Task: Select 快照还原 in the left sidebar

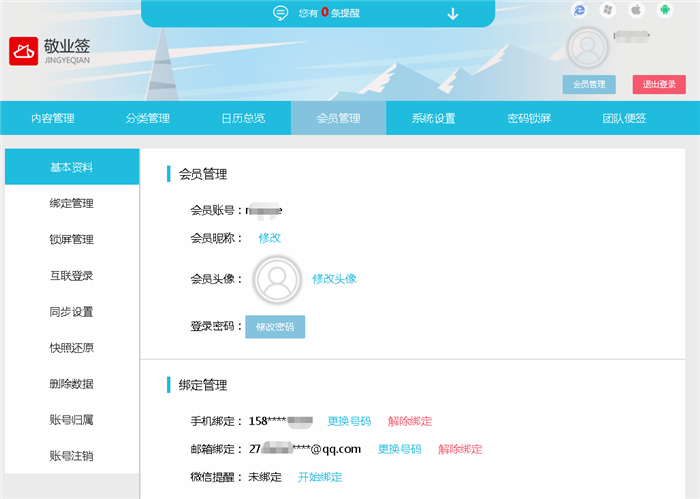Action: [71, 348]
